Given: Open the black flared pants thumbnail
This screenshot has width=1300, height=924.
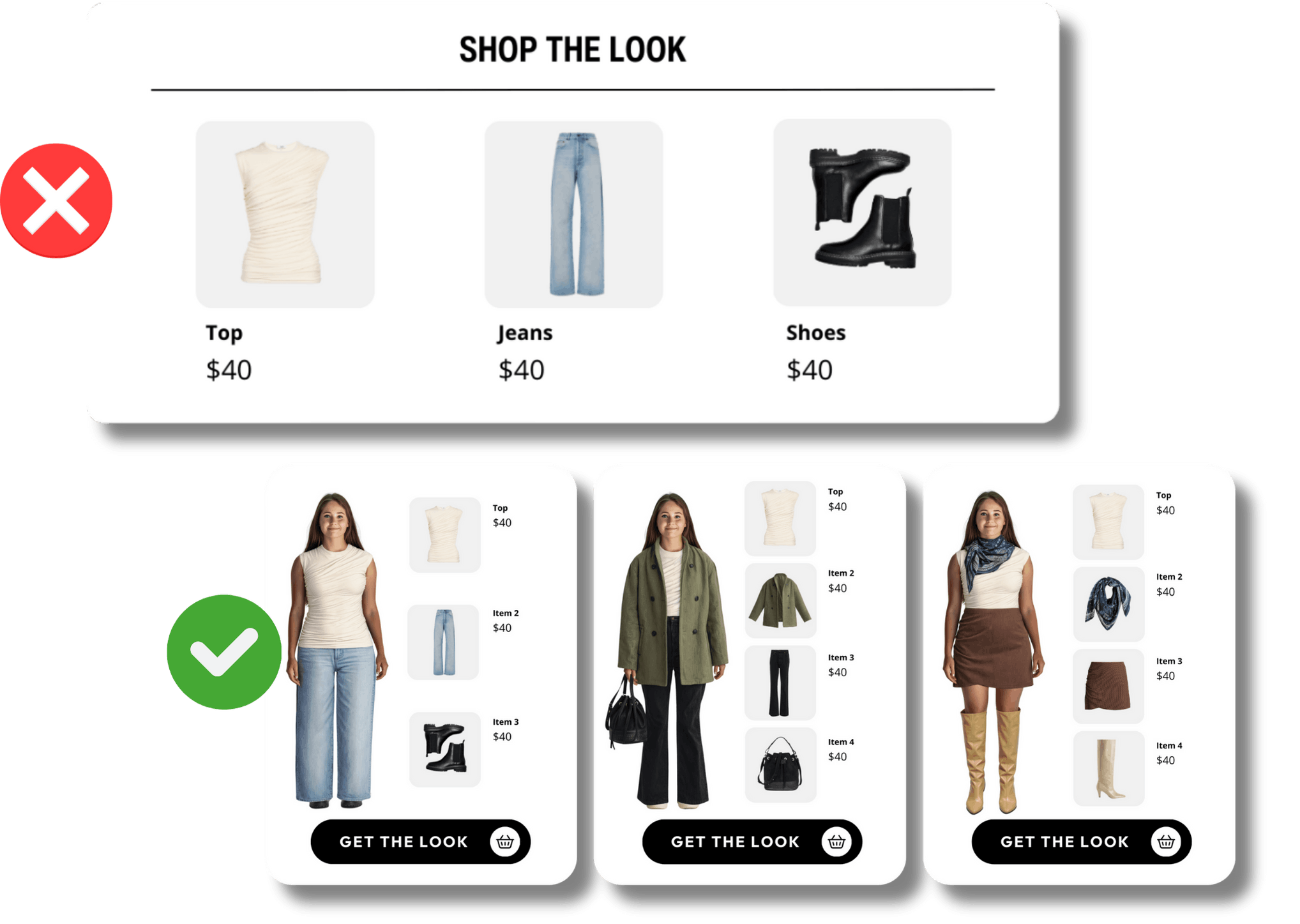Looking at the screenshot, I should point(780,683).
